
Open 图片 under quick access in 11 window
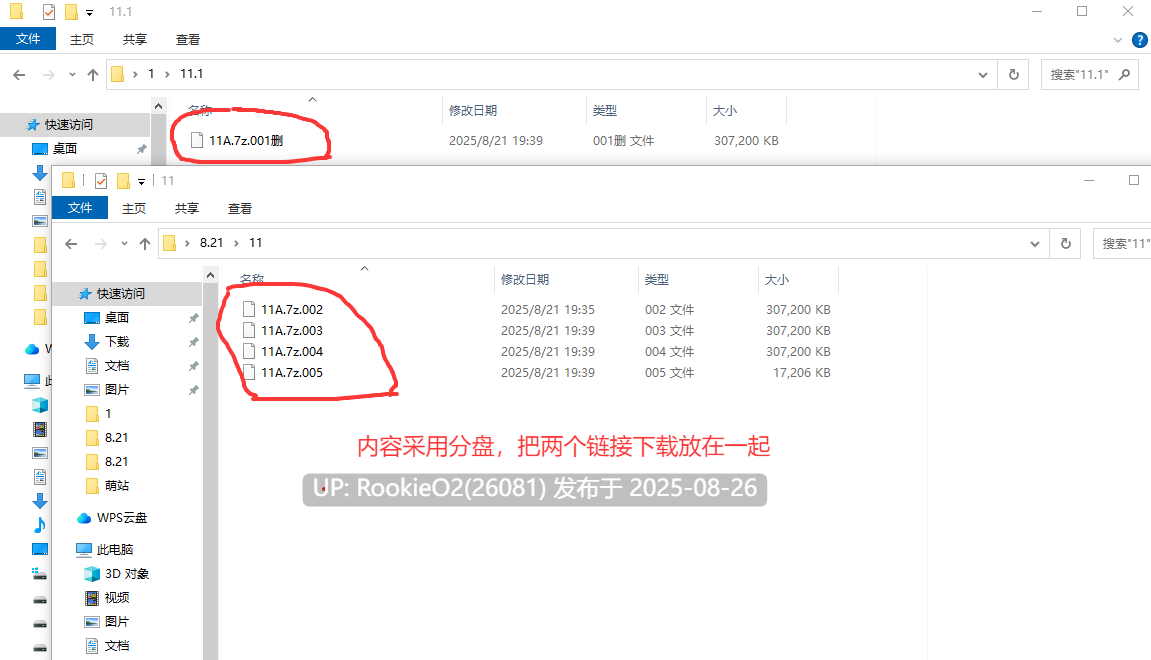117,390
